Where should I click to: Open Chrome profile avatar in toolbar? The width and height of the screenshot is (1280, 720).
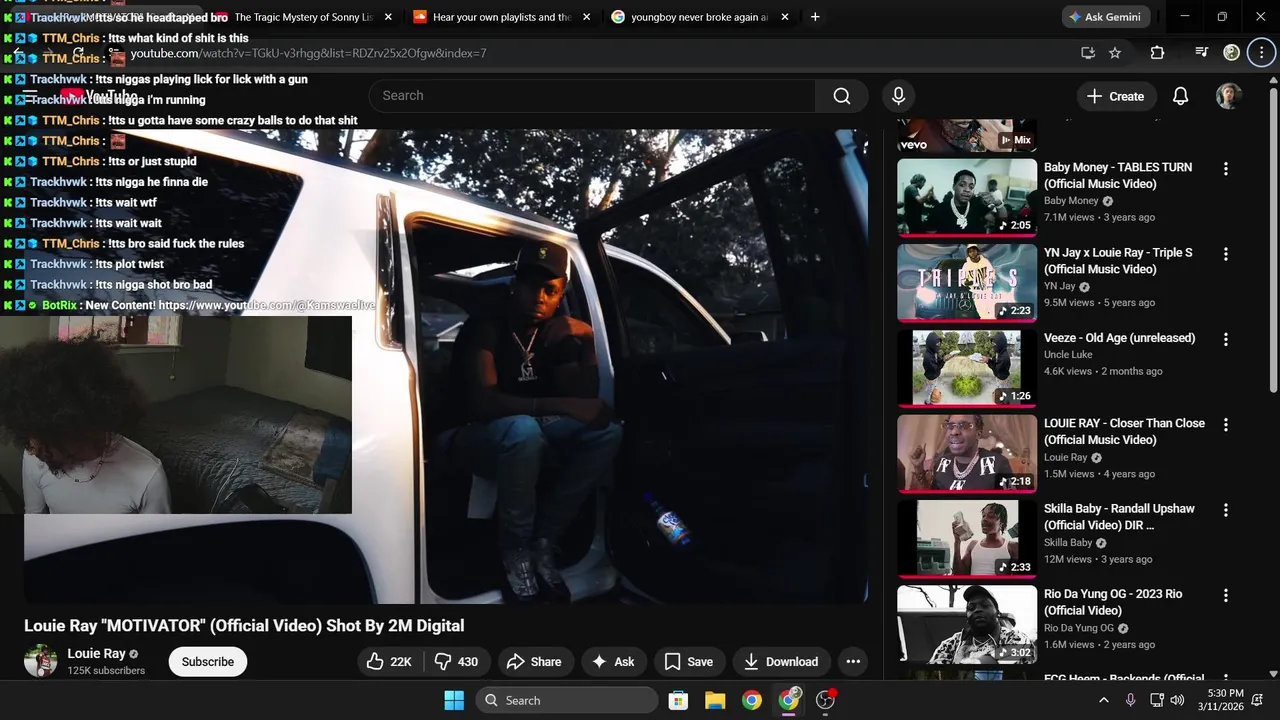[x=1232, y=53]
